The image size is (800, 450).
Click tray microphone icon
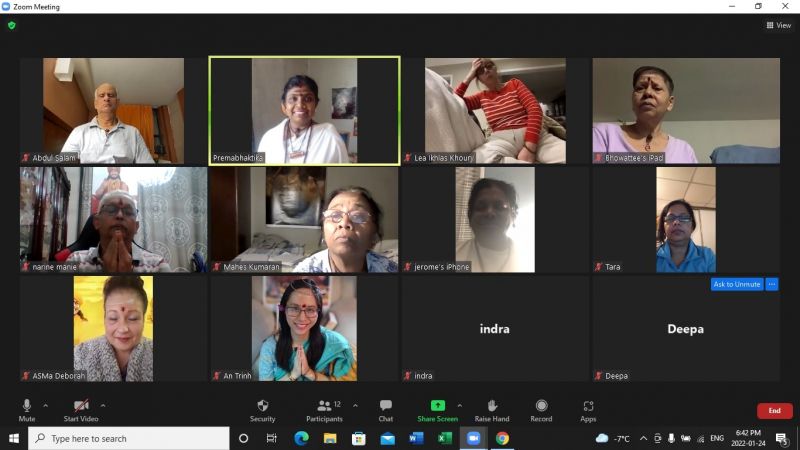pyautogui.click(x=671, y=438)
